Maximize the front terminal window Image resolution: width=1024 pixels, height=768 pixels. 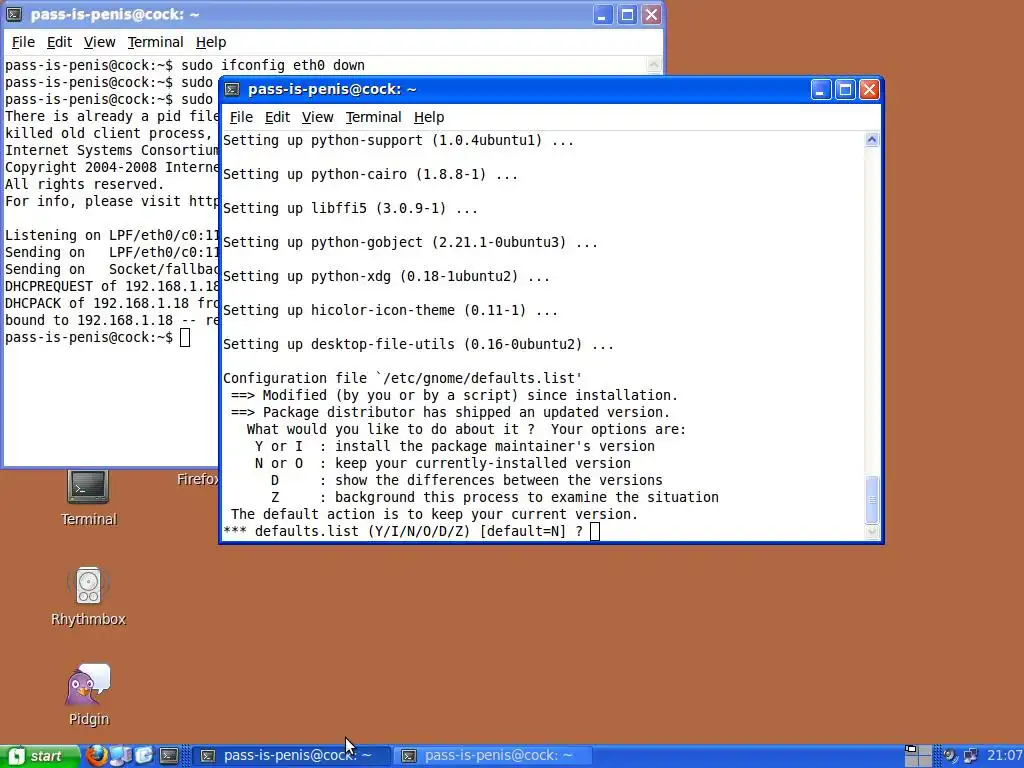845,89
